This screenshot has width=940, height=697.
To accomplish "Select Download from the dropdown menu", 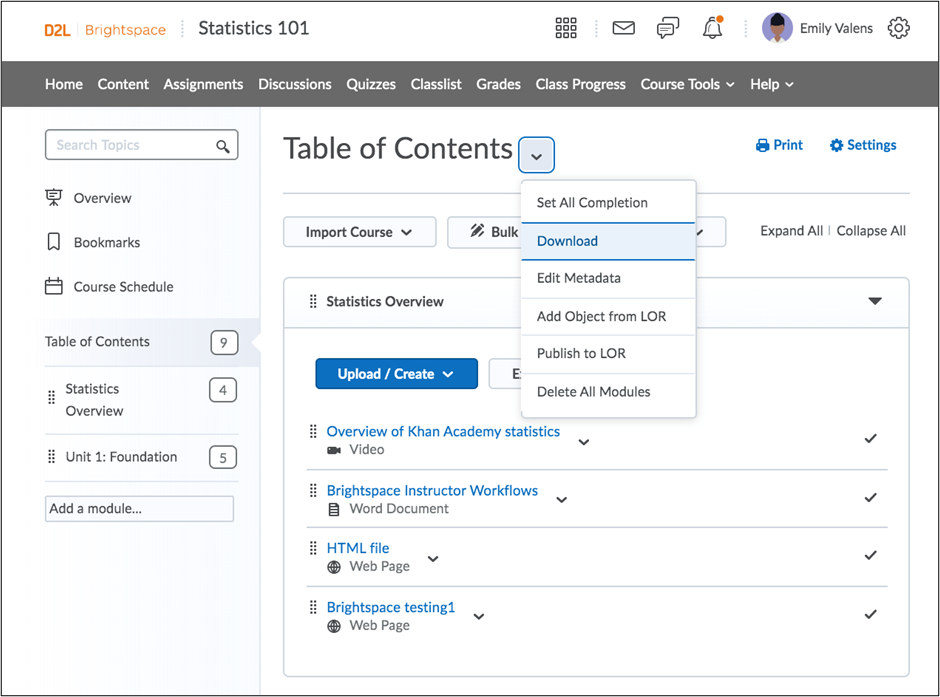I will tap(608, 241).
